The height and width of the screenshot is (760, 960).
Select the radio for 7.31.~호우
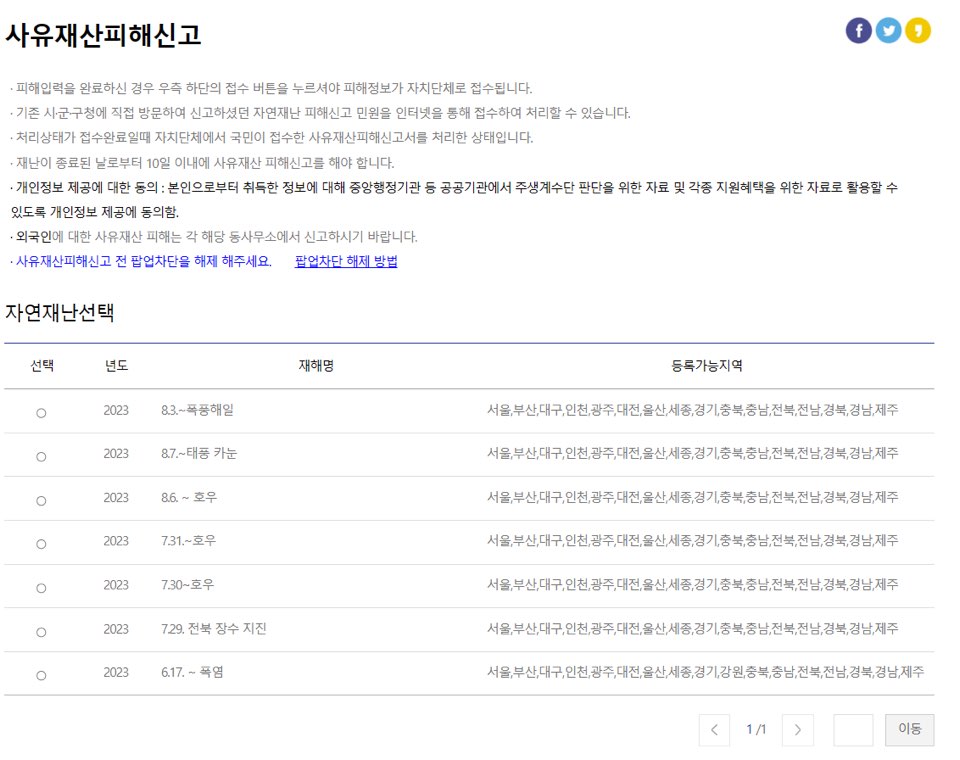click(40, 542)
